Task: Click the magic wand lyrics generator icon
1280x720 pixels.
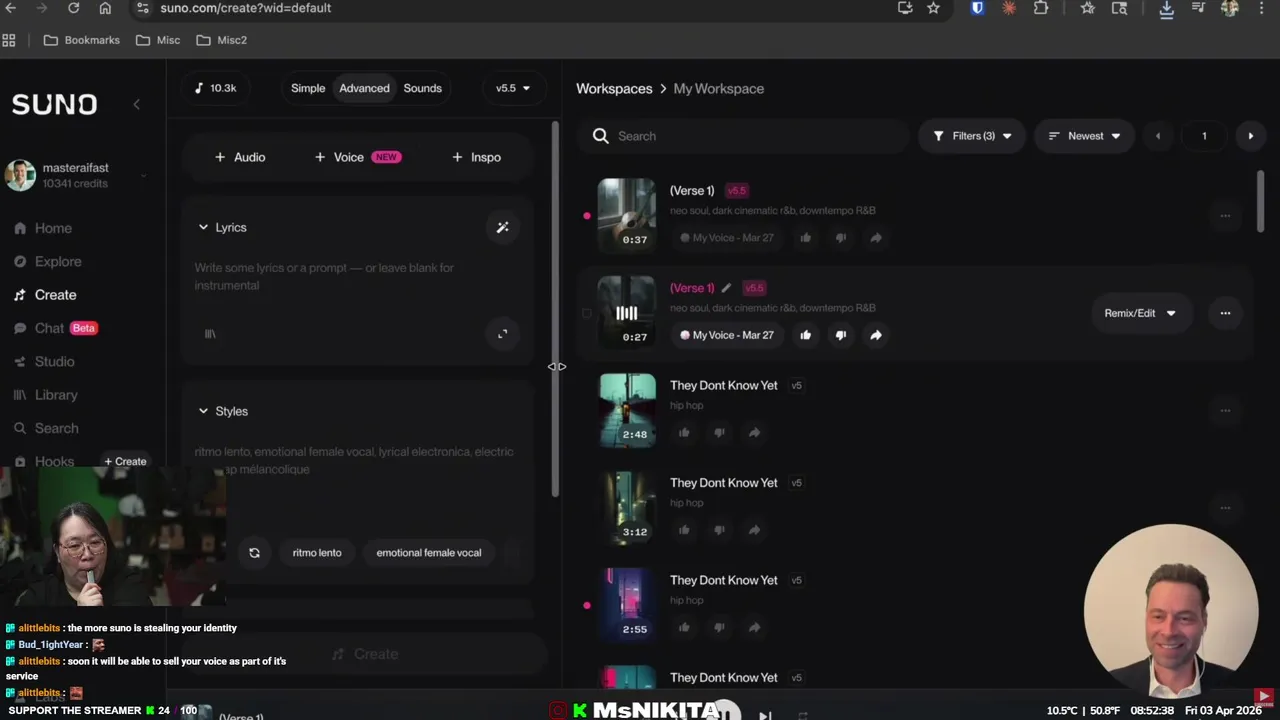Action: 502,227
